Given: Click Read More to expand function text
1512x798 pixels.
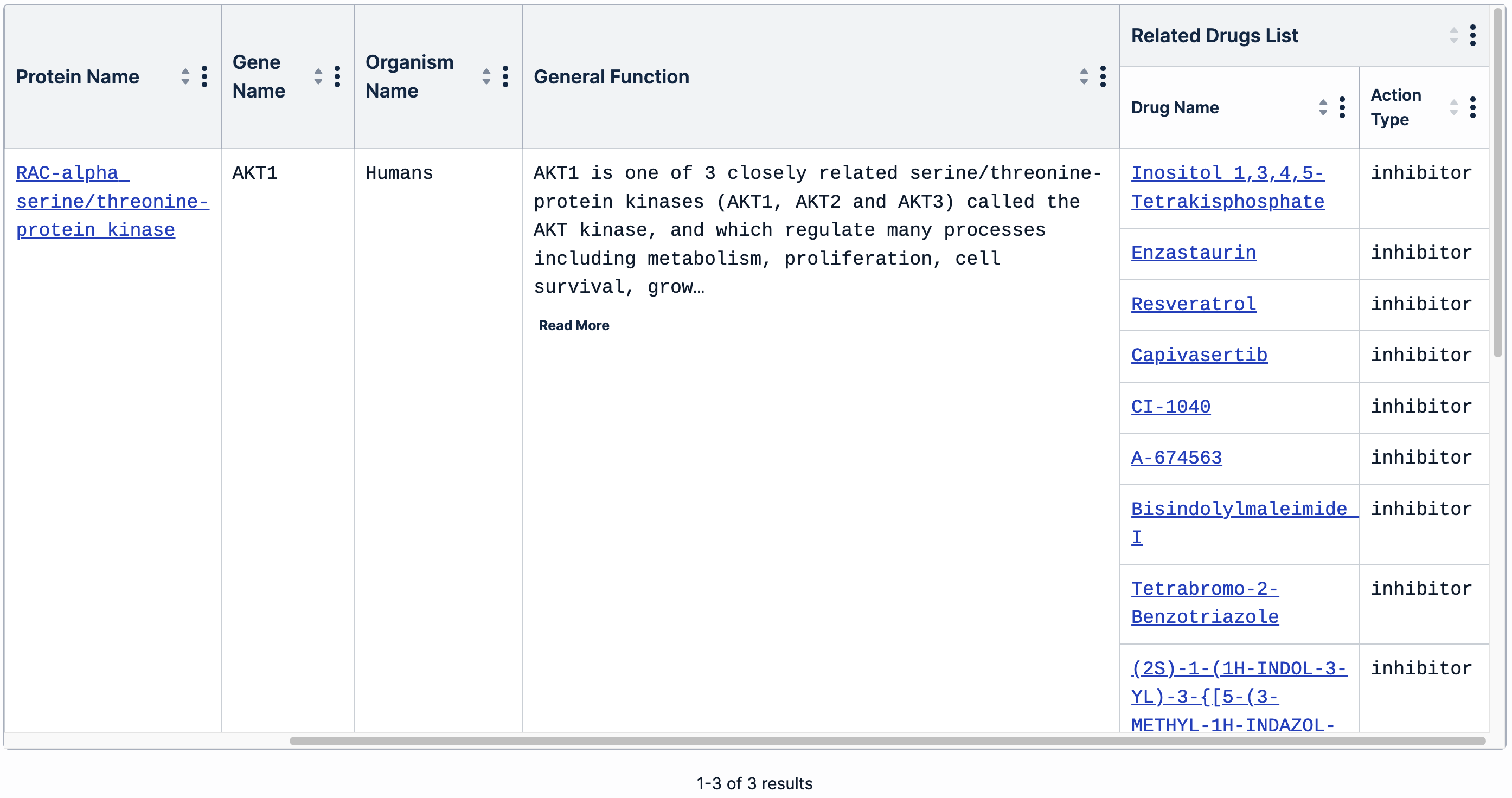Looking at the screenshot, I should tap(573, 325).
